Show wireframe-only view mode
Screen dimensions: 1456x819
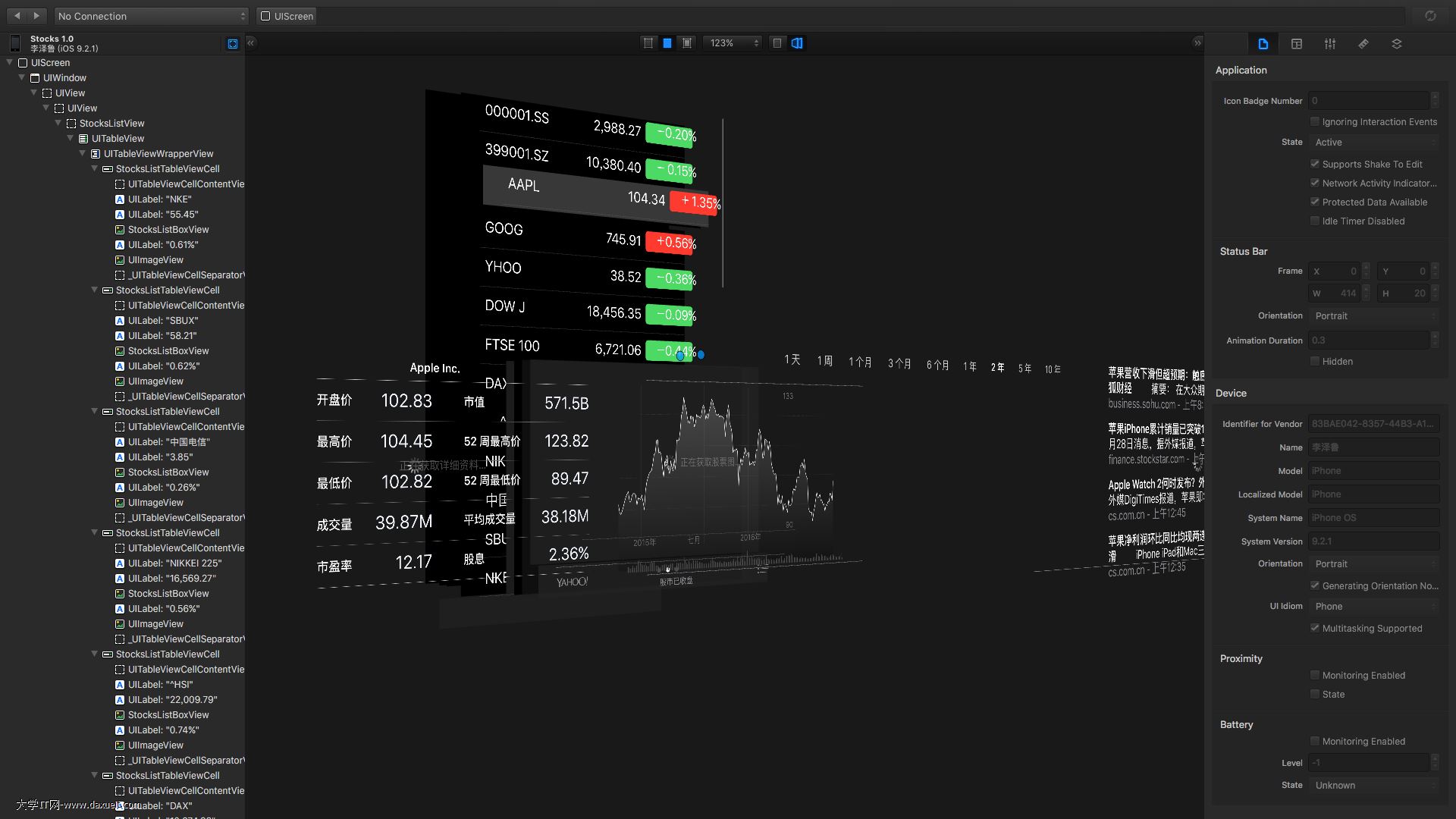[648, 43]
